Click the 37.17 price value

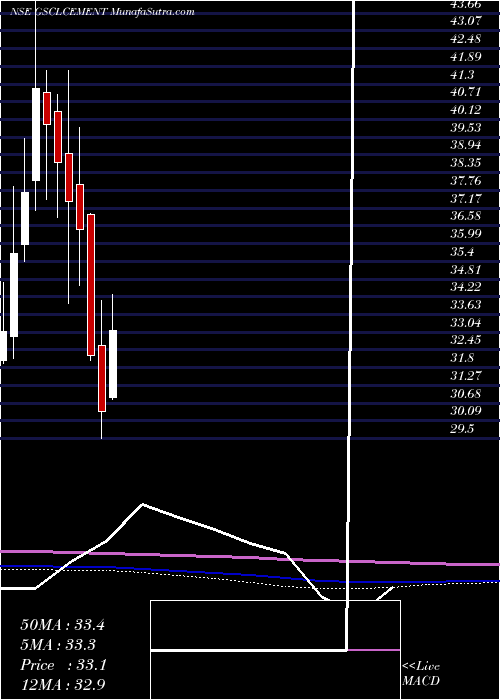(x=465, y=198)
